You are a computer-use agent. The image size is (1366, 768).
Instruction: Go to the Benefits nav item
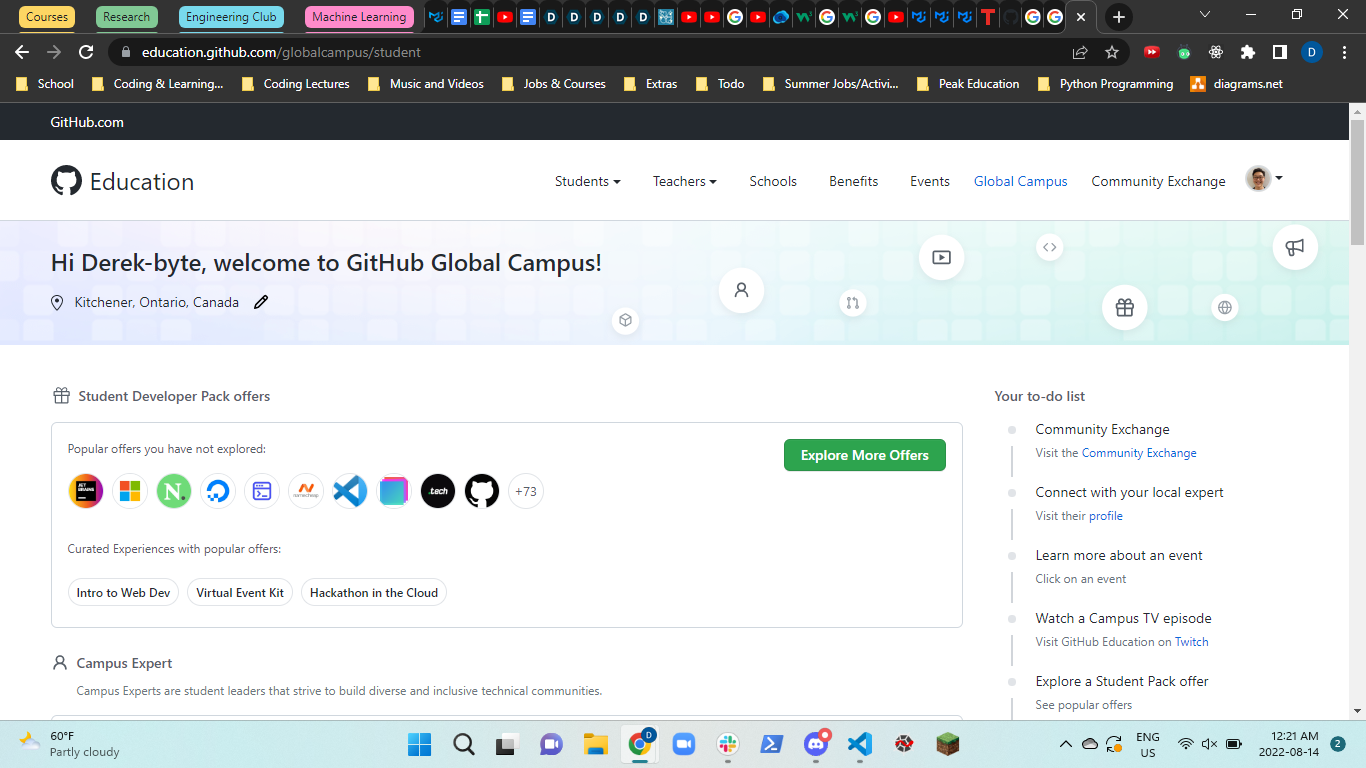pos(854,181)
